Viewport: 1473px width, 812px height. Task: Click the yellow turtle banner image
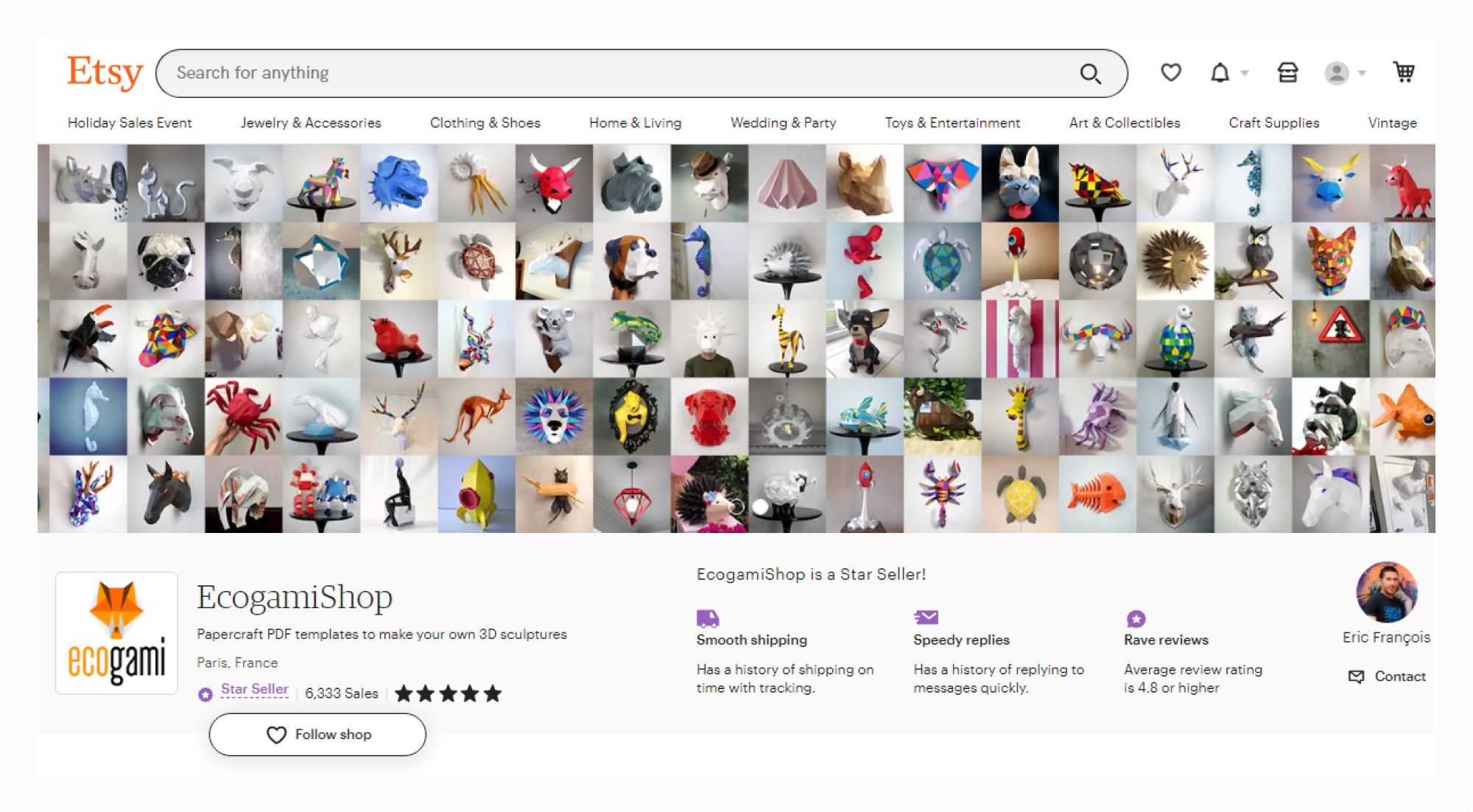tap(1020, 494)
